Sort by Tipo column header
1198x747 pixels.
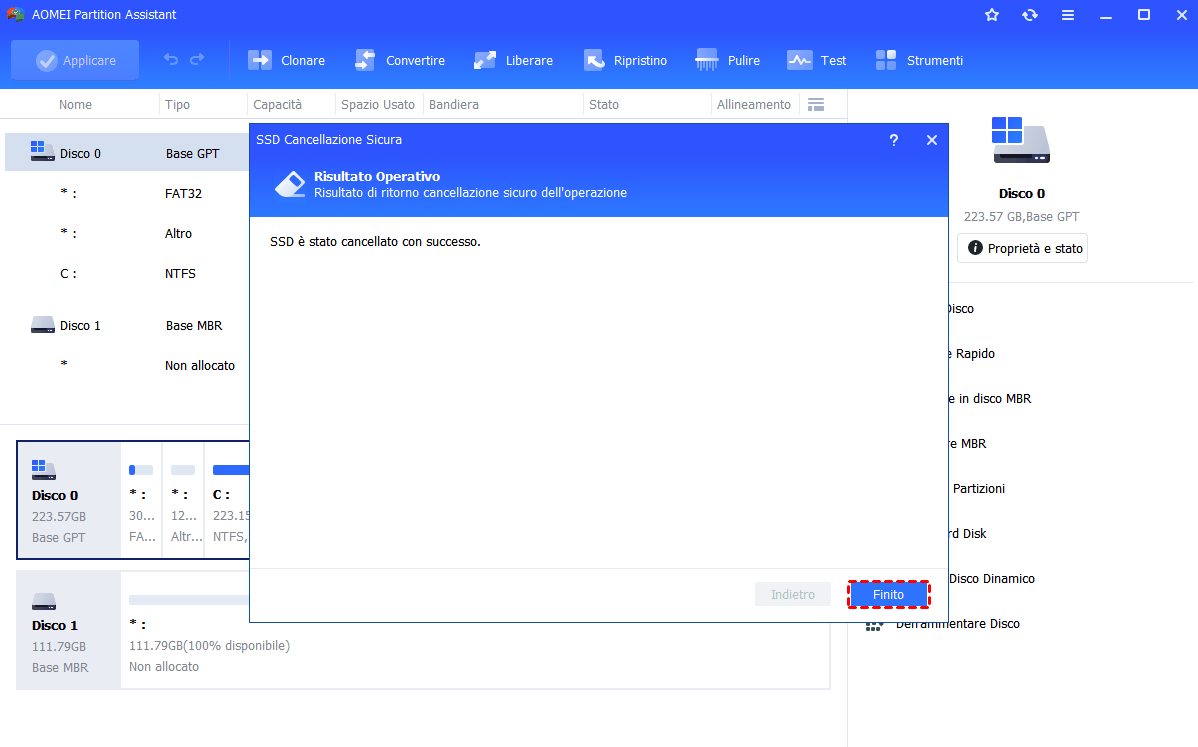[177, 105]
